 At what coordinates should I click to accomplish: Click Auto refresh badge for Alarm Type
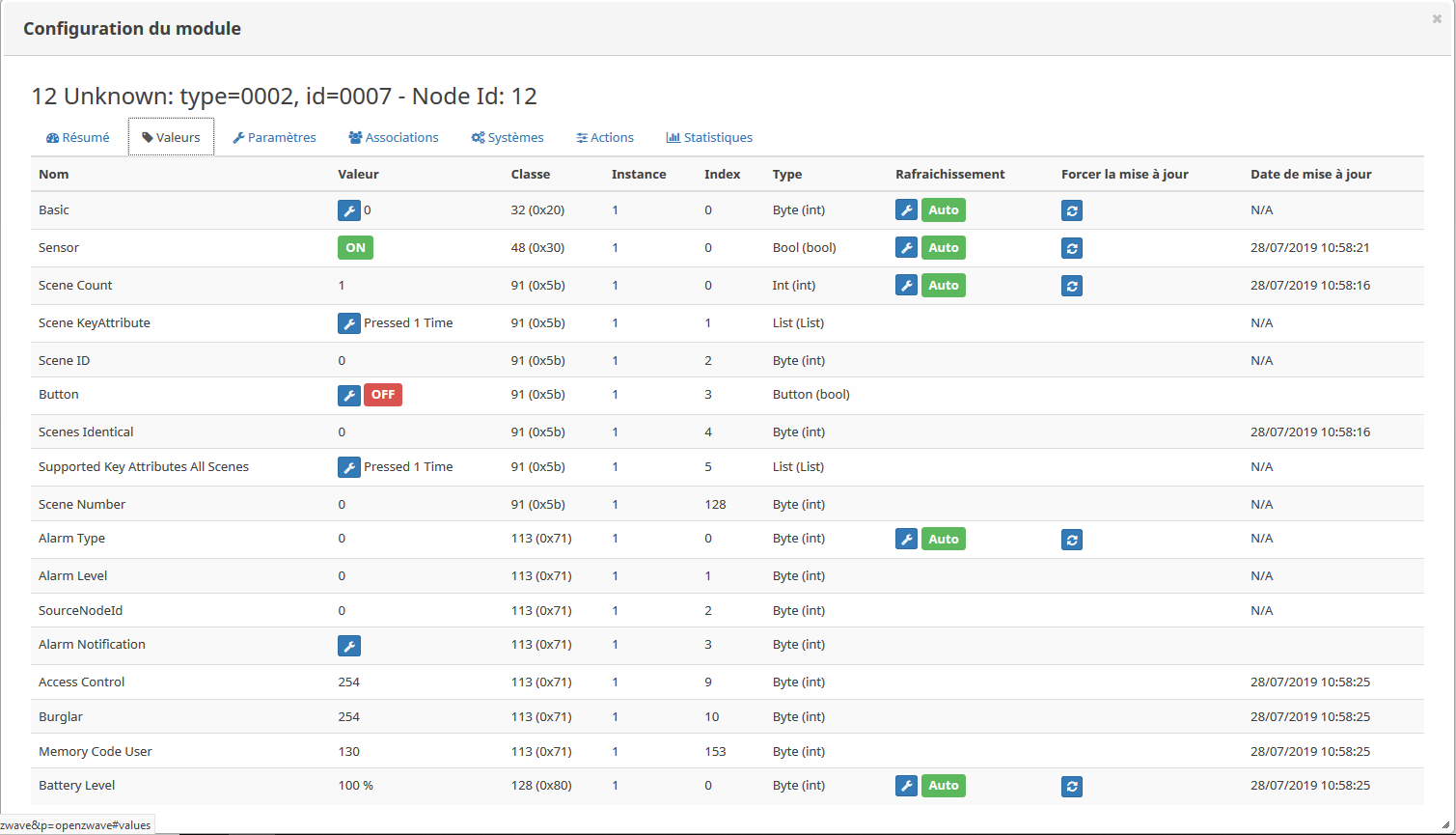[x=944, y=540]
